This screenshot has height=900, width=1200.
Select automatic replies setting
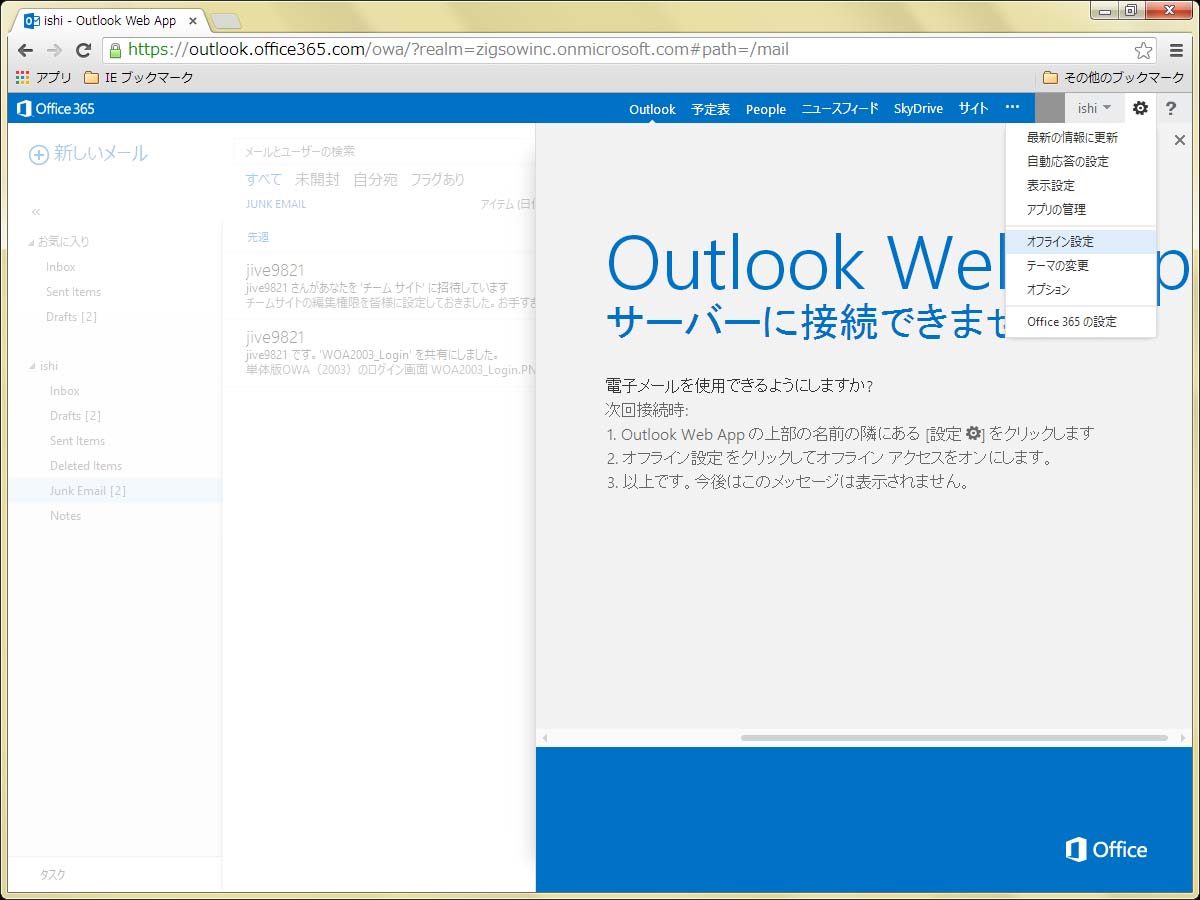click(x=1080, y=162)
